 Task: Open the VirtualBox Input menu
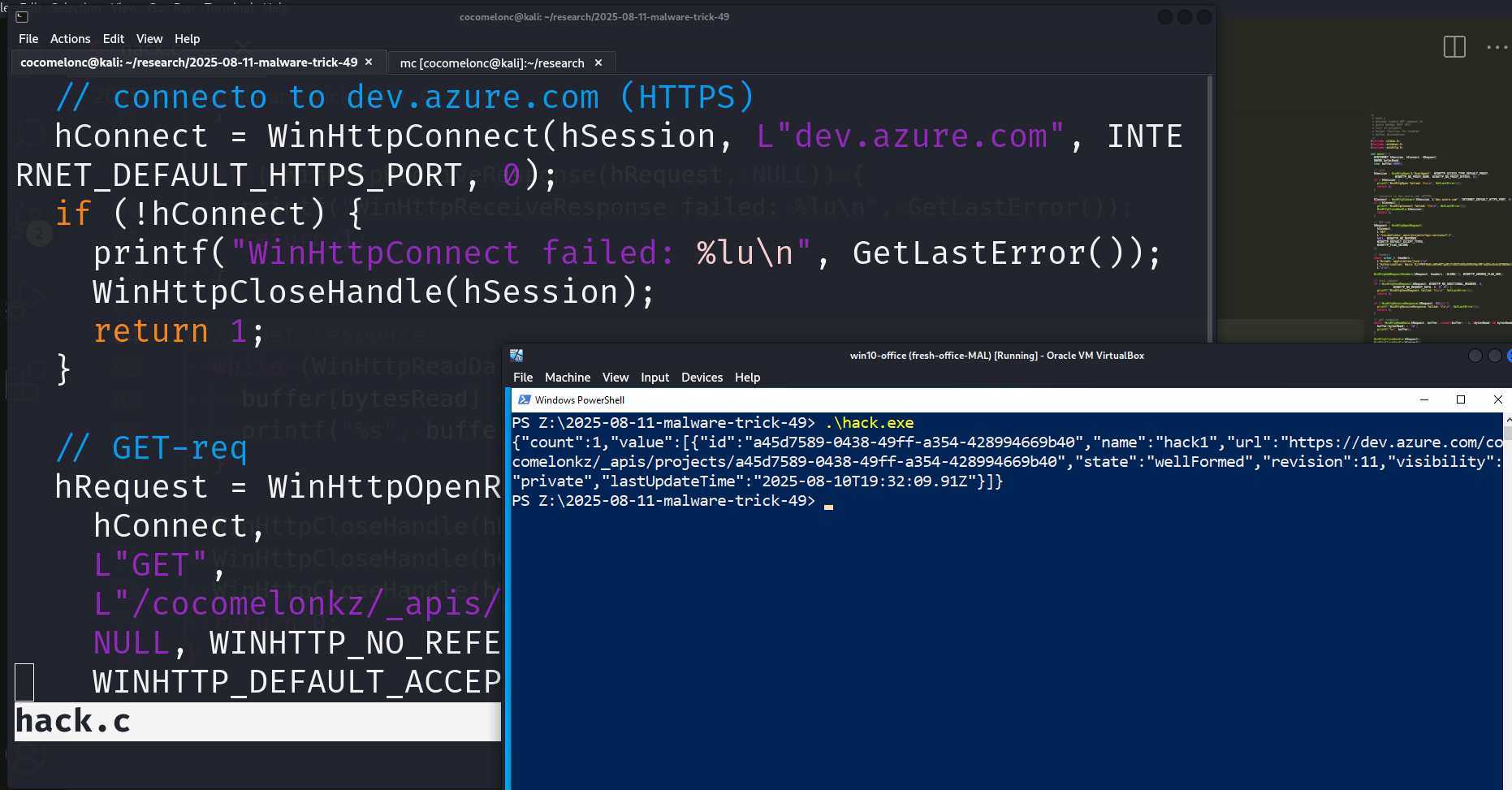(654, 378)
